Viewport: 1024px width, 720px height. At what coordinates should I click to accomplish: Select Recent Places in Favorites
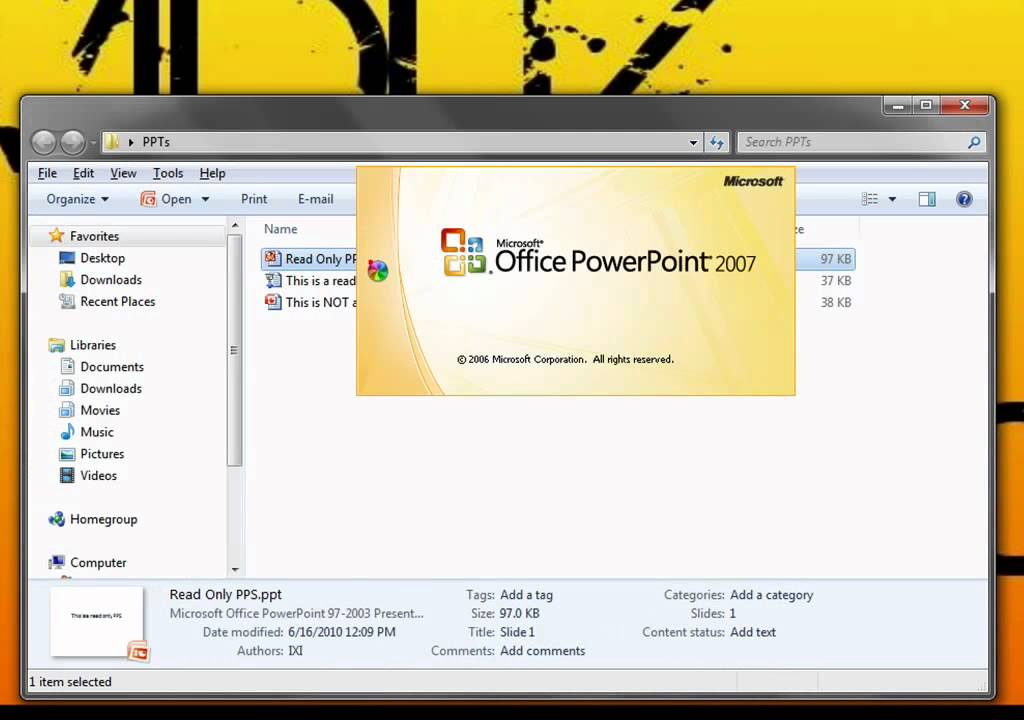point(118,301)
